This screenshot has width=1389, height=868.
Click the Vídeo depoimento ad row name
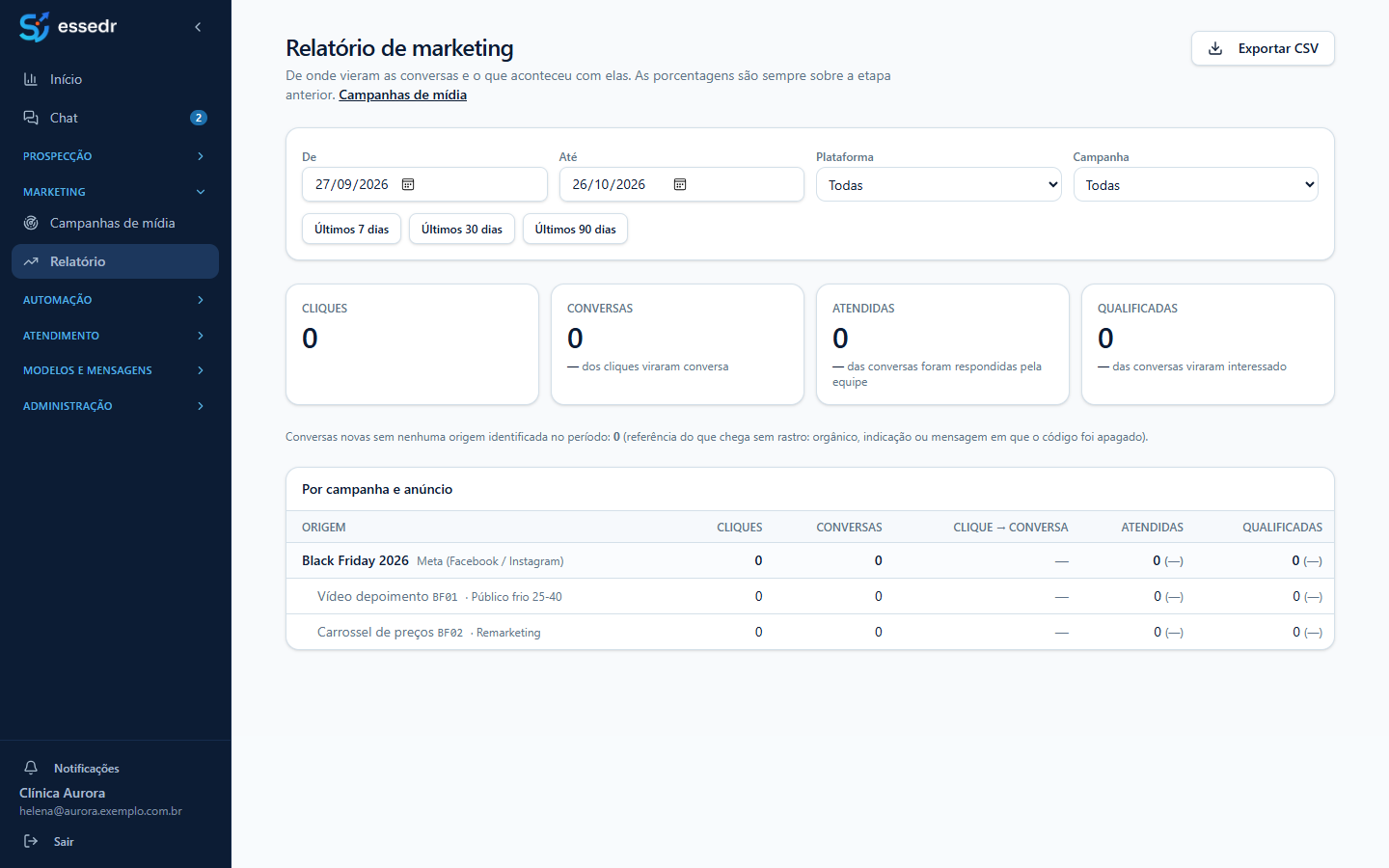coord(372,596)
